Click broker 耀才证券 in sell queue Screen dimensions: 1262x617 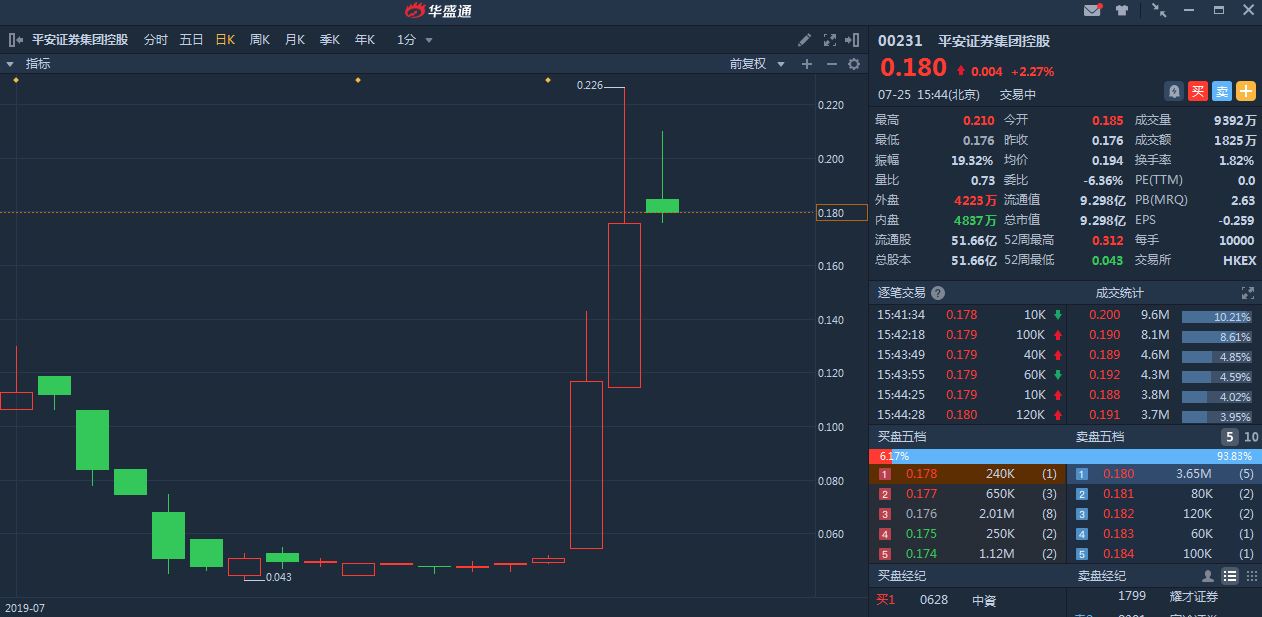[1194, 597]
